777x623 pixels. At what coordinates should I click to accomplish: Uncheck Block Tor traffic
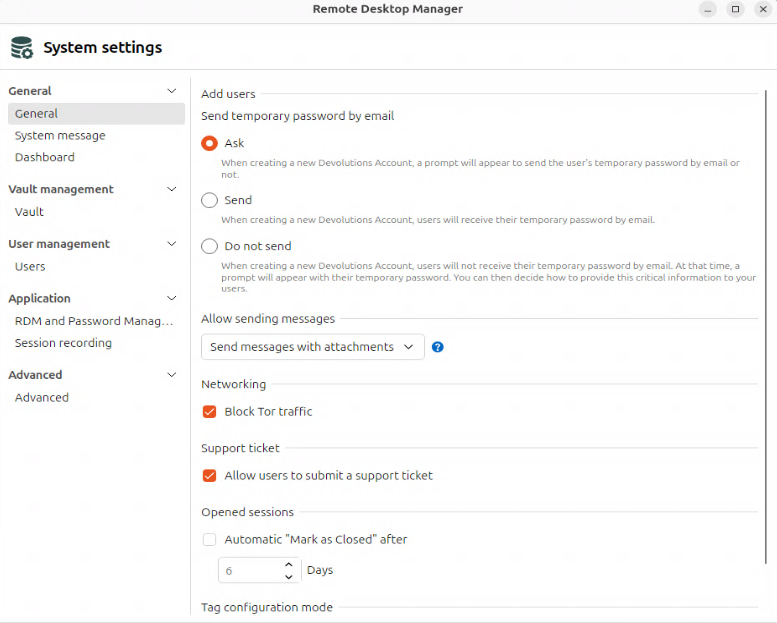coord(209,412)
